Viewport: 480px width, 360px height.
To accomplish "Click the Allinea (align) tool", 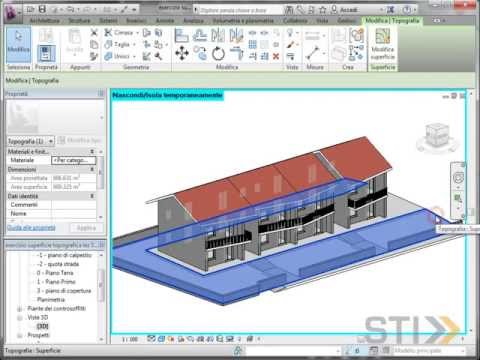I will tap(181, 35).
